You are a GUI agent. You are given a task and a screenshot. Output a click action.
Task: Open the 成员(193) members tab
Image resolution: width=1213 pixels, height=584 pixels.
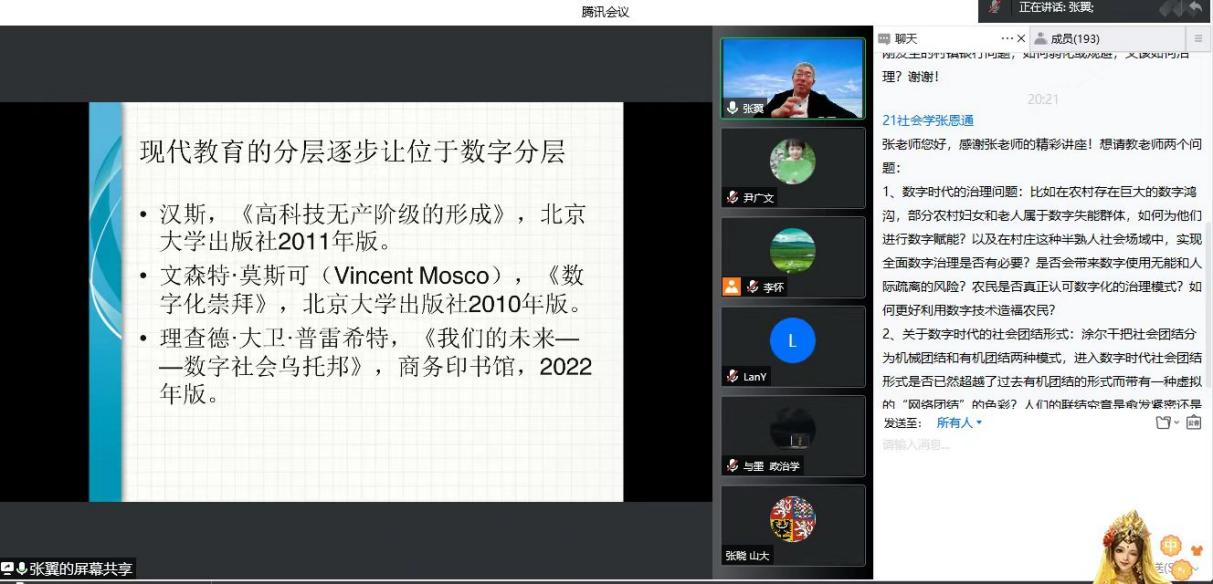pos(1074,39)
